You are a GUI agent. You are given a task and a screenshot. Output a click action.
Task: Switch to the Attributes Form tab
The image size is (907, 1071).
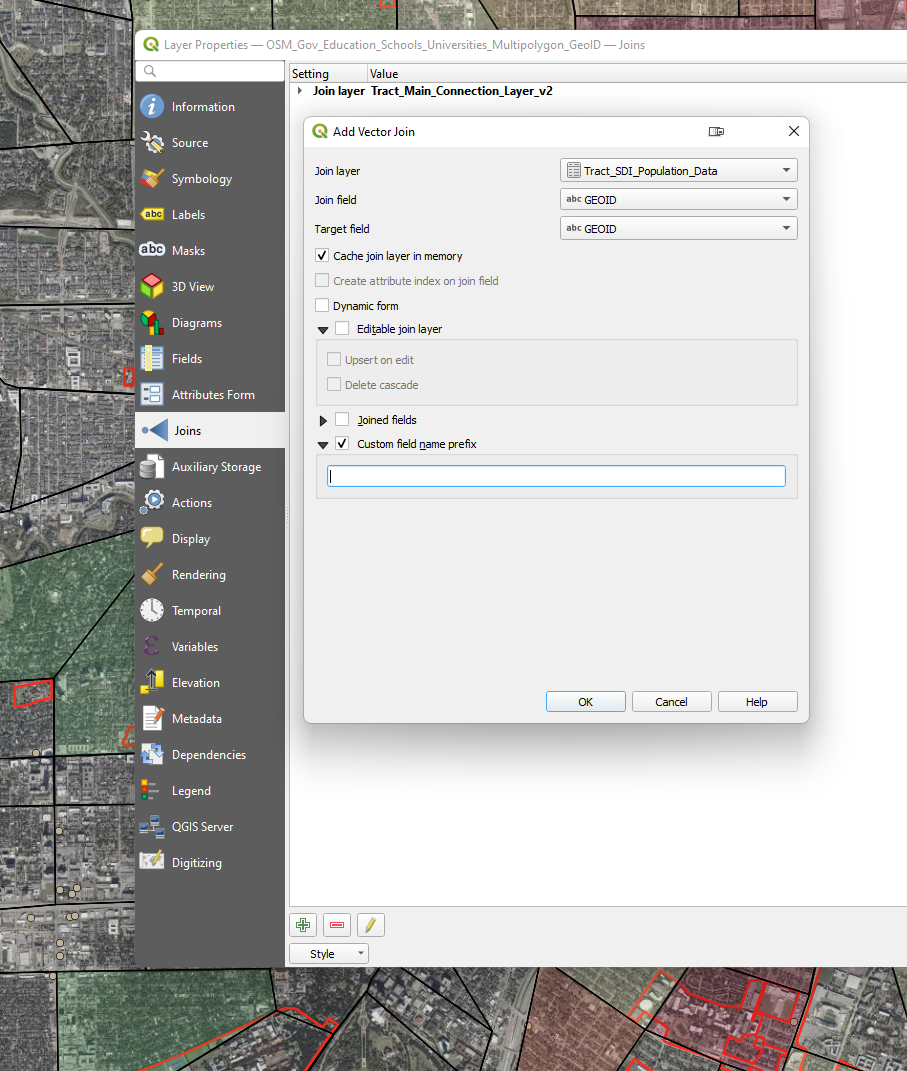210,395
